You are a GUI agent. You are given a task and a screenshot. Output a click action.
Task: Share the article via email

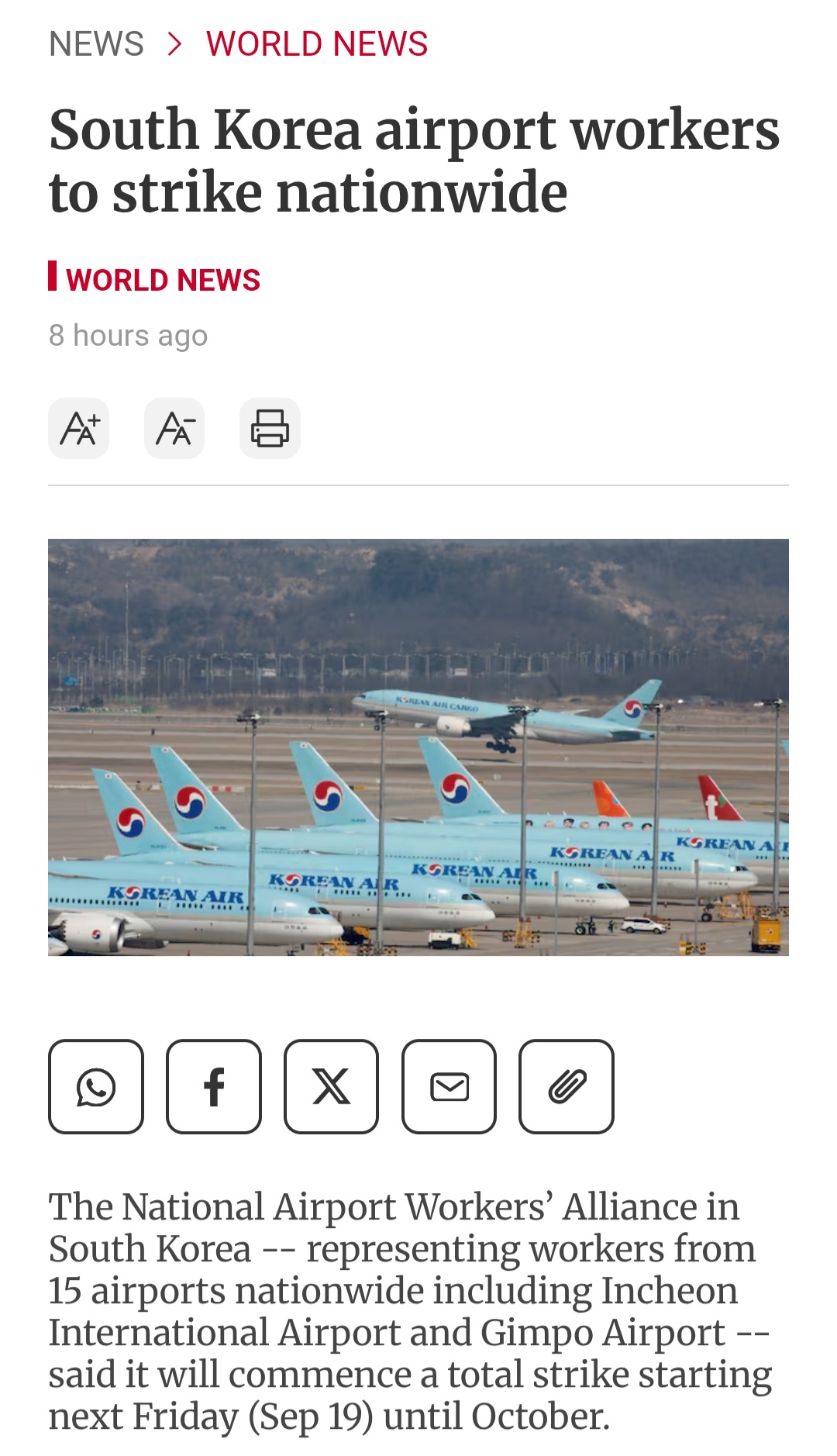[449, 1086]
